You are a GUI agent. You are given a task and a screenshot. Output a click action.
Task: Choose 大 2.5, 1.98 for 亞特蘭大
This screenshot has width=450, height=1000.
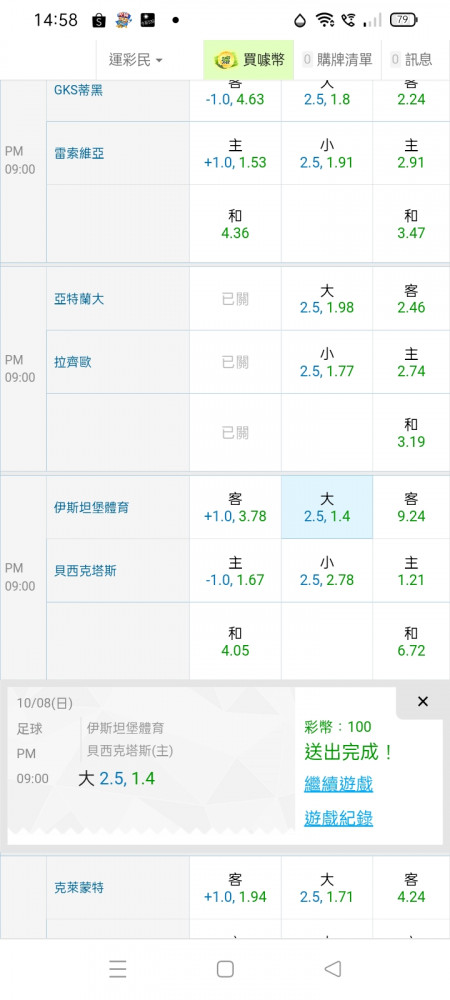tap(327, 298)
